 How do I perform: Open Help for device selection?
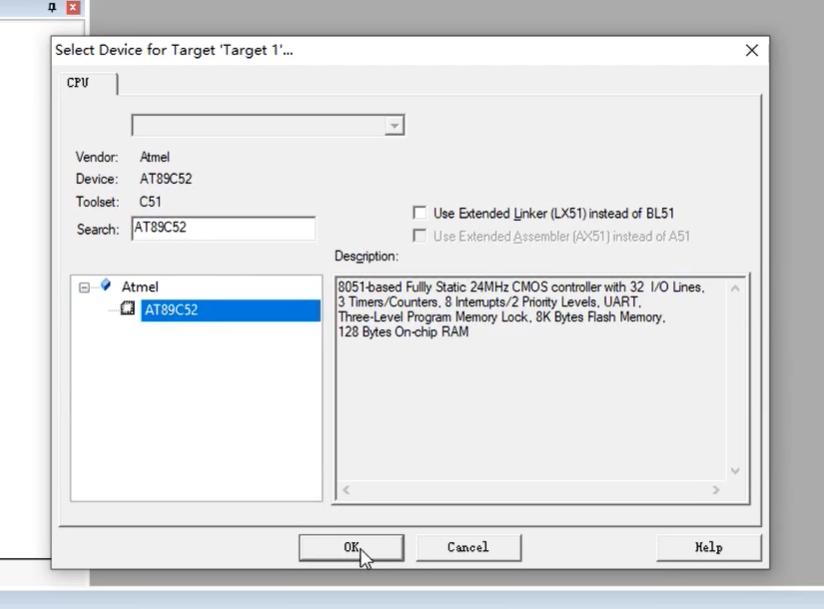708,548
